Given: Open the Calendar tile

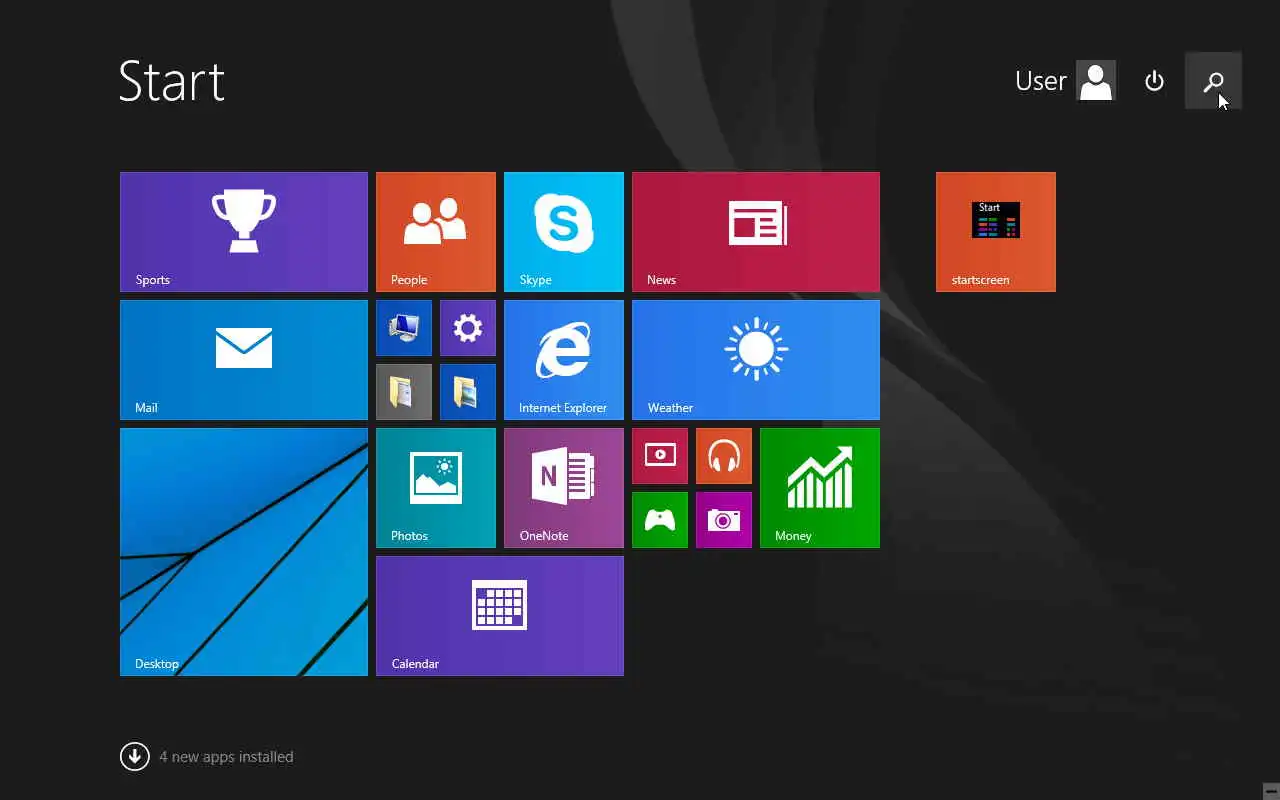Looking at the screenshot, I should click(500, 616).
